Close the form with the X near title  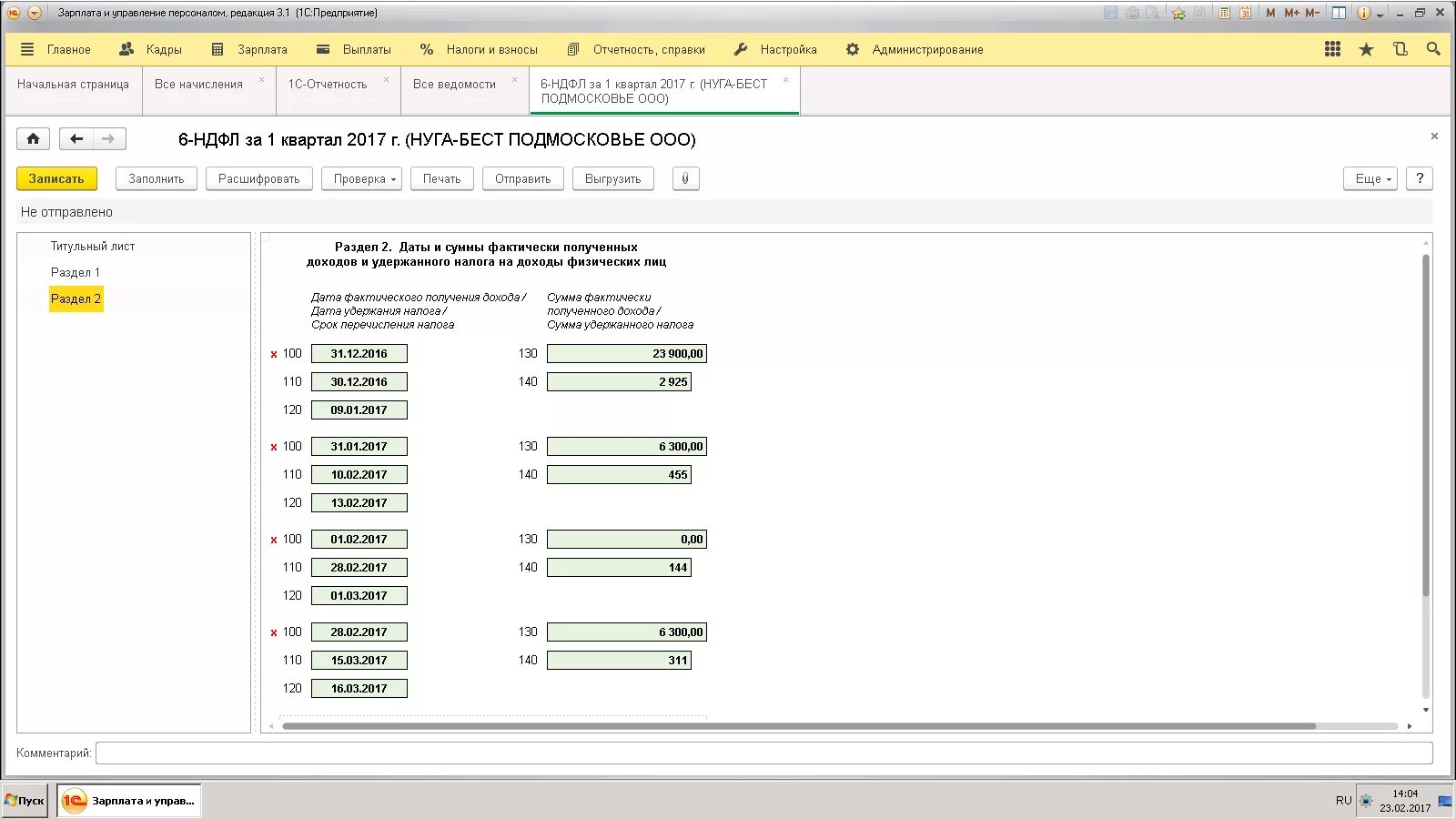(x=1434, y=136)
